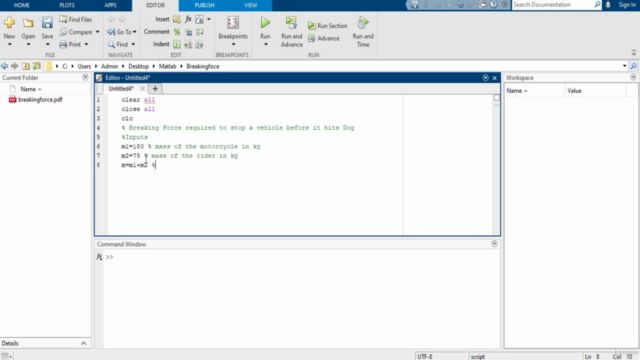Click the Advance button
The height and width of the screenshot is (360, 640).
324,38
